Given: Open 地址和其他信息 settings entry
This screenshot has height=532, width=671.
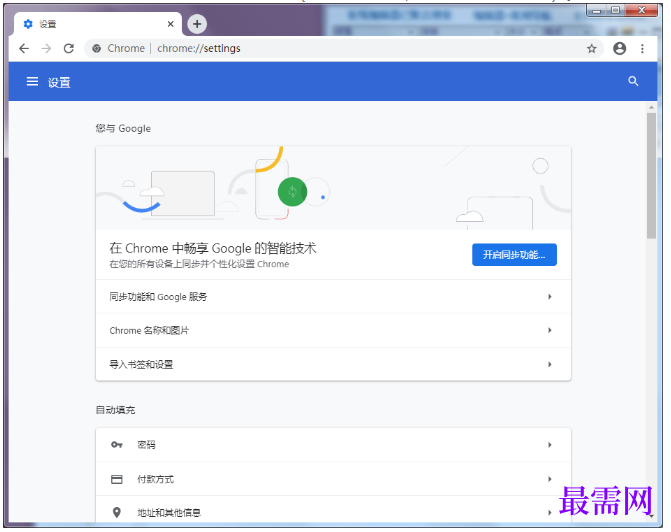Looking at the screenshot, I should (x=333, y=509).
